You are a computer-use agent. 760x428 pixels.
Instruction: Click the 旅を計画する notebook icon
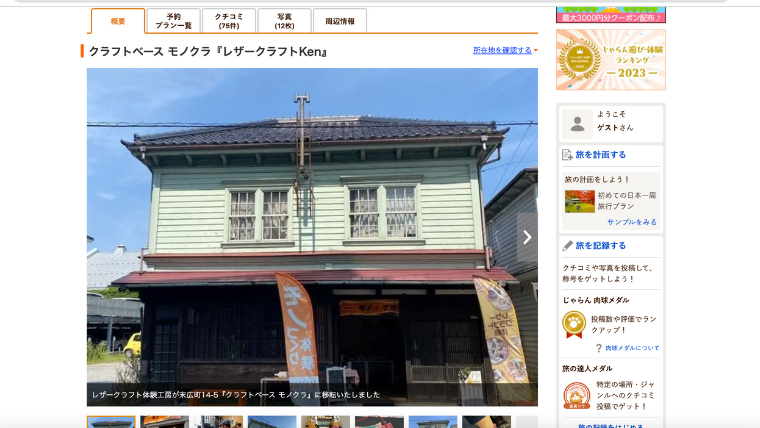coord(568,155)
